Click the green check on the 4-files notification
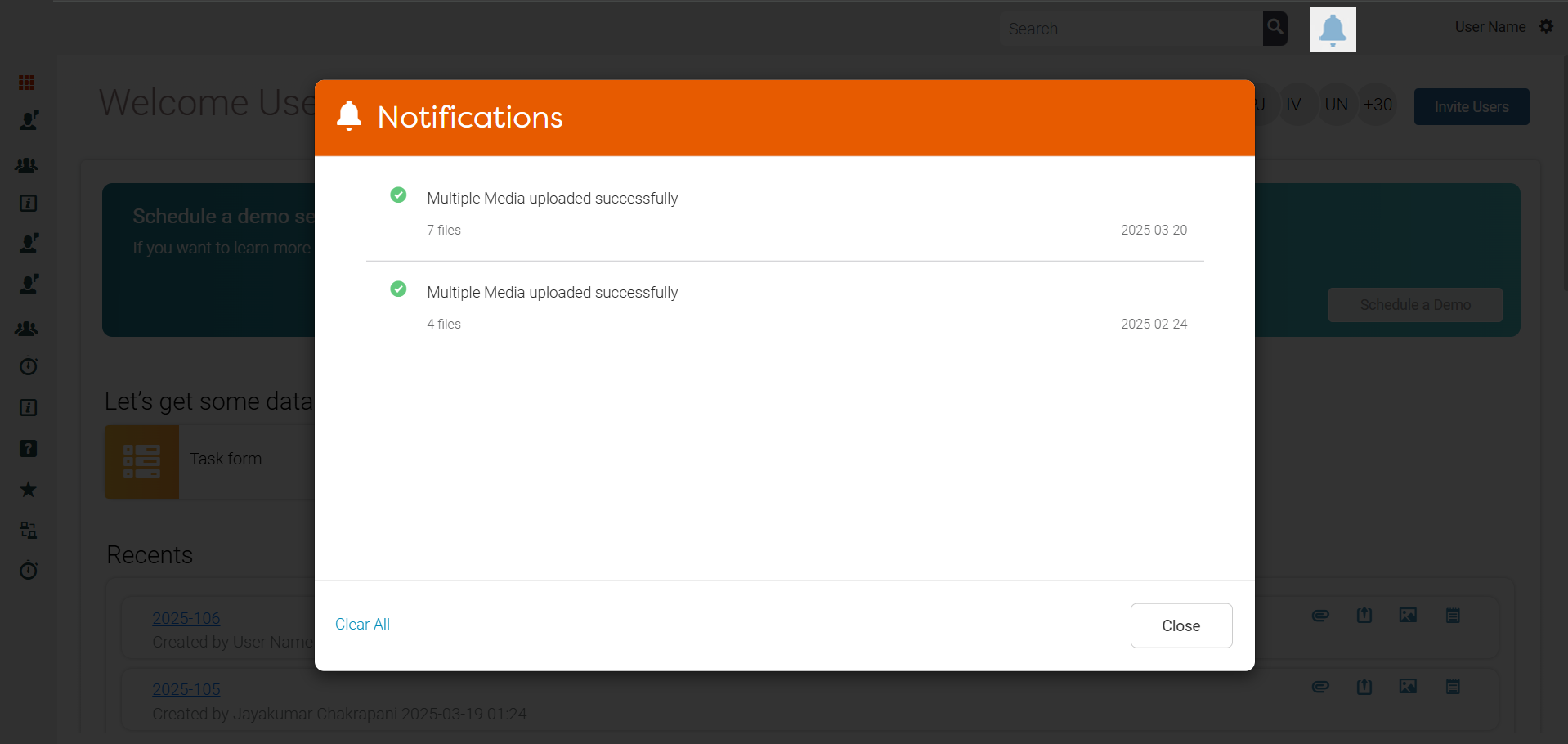This screenshot has width=1568, height=744. pos(398,289)
